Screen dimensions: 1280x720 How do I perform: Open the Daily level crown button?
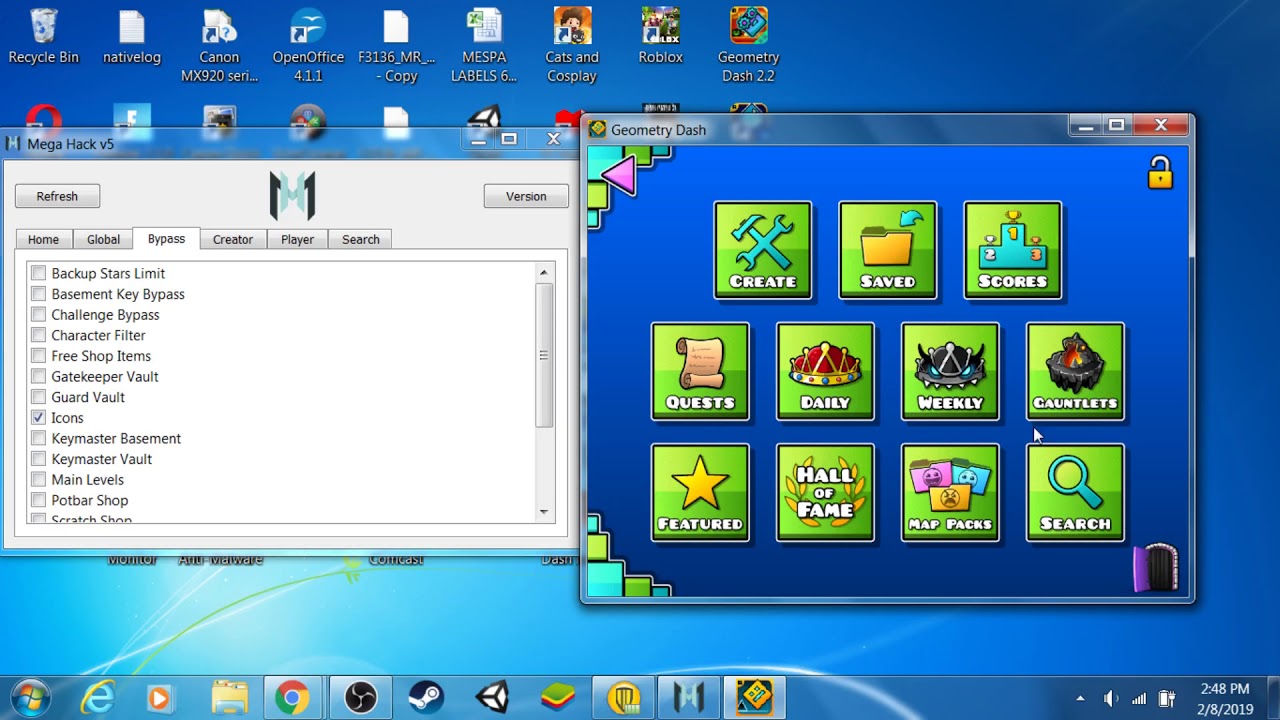coord(825,371)
